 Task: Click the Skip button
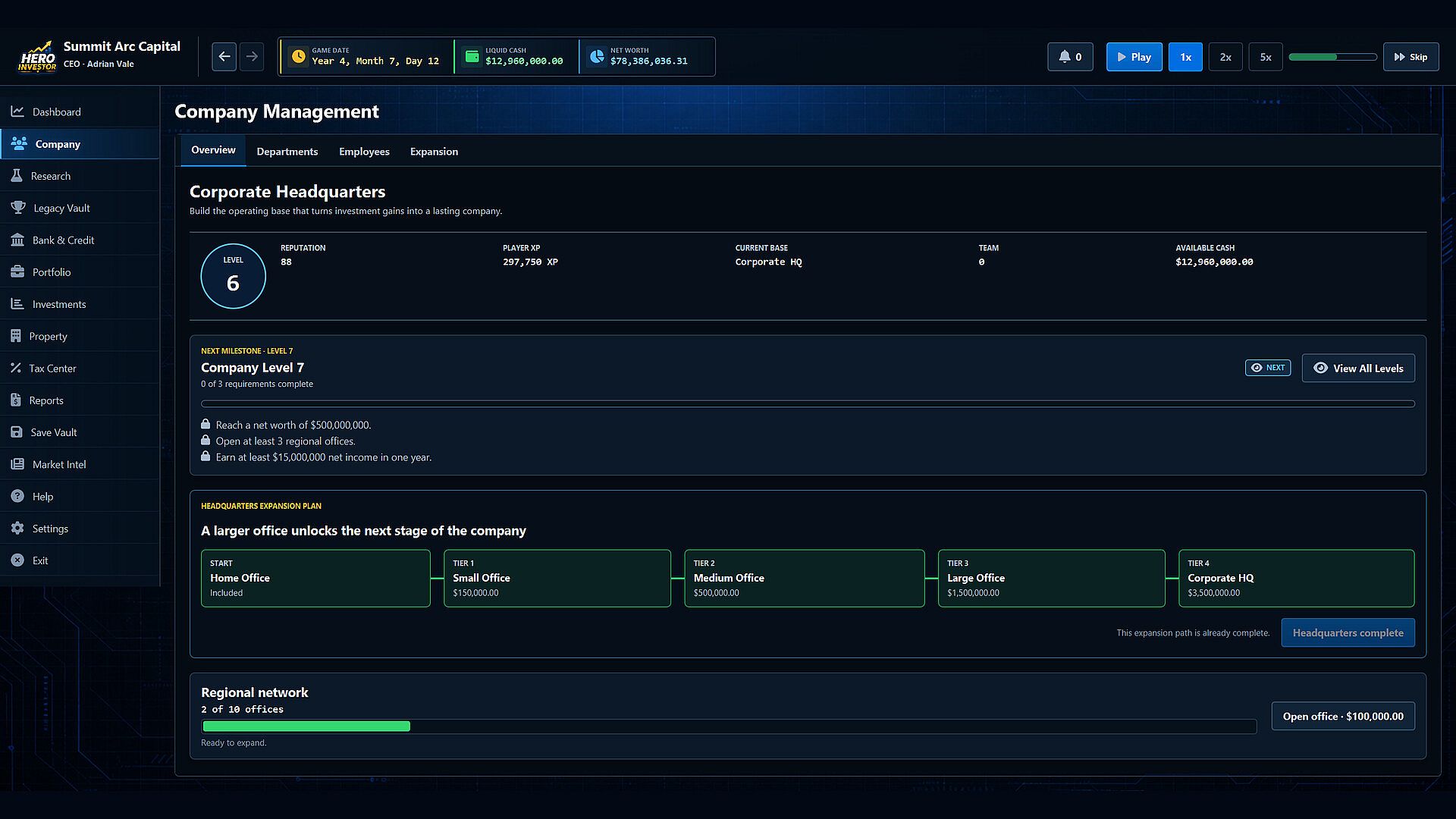1410,57
